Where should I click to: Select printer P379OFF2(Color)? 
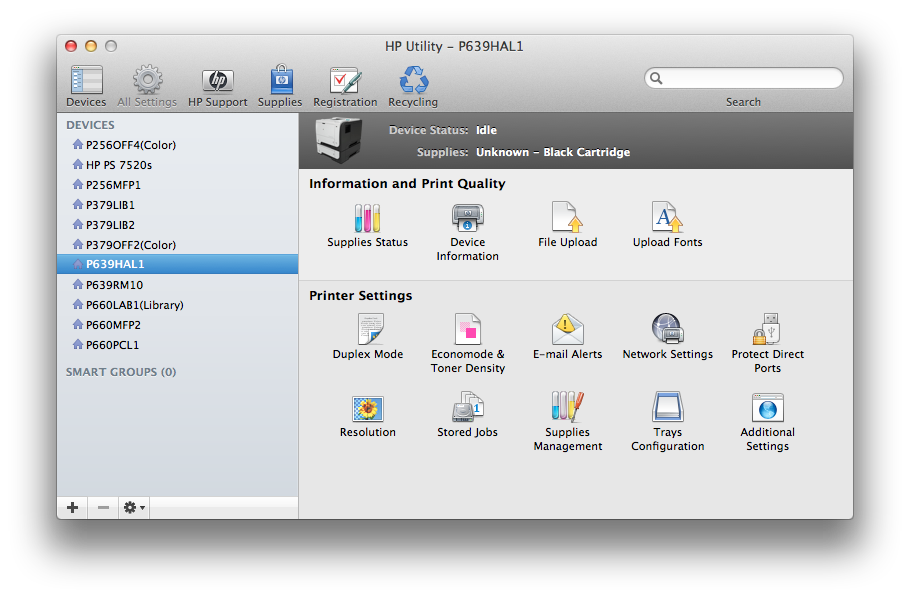(x=178, y=244)
